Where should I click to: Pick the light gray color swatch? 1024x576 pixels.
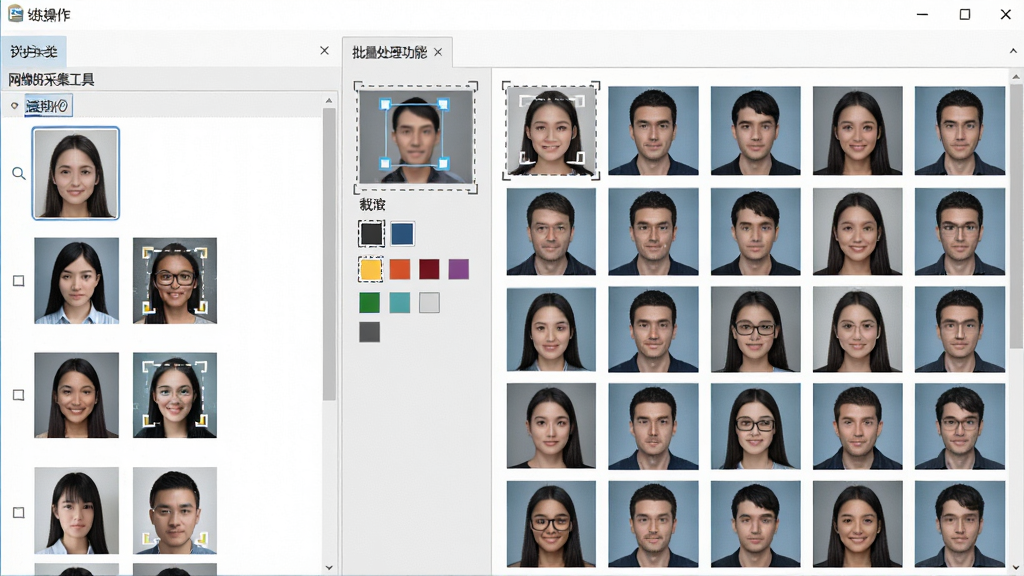point(429,302)
